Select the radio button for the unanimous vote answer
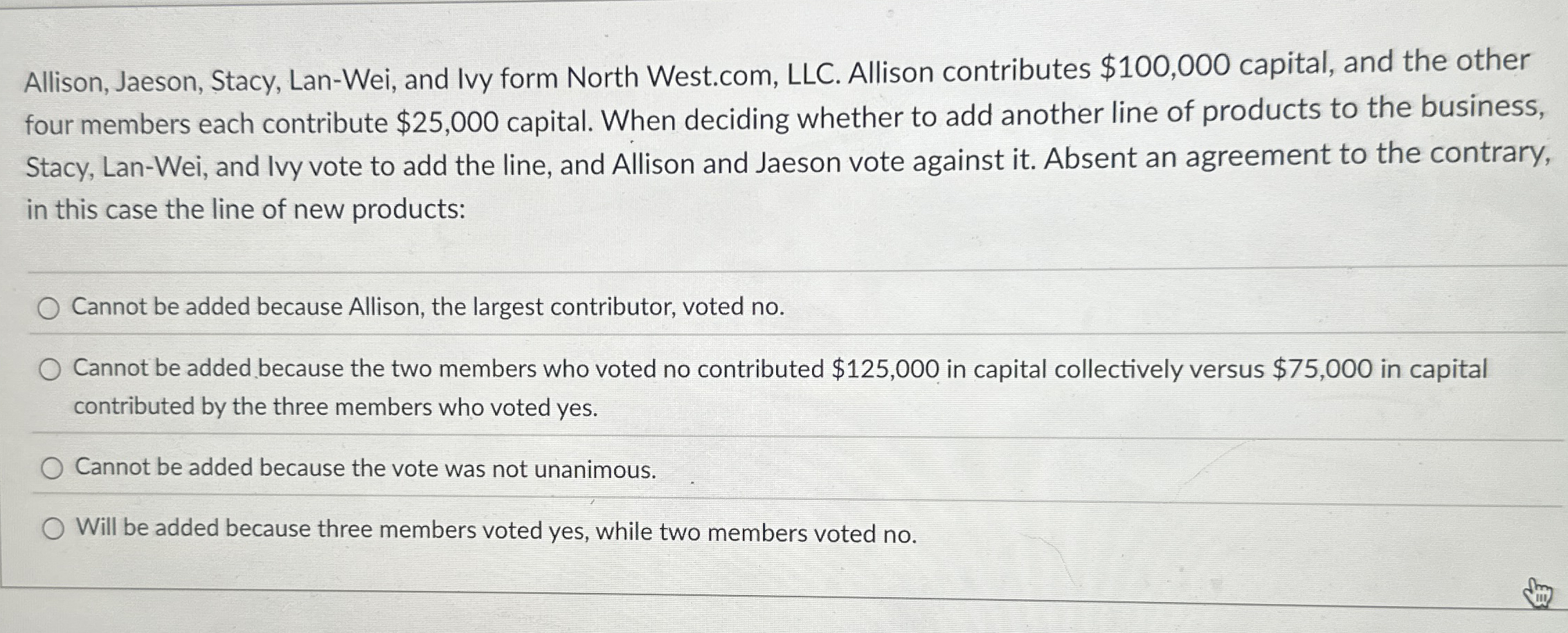Viewport: 1568px width, 633px height. [x=52, y=469]
